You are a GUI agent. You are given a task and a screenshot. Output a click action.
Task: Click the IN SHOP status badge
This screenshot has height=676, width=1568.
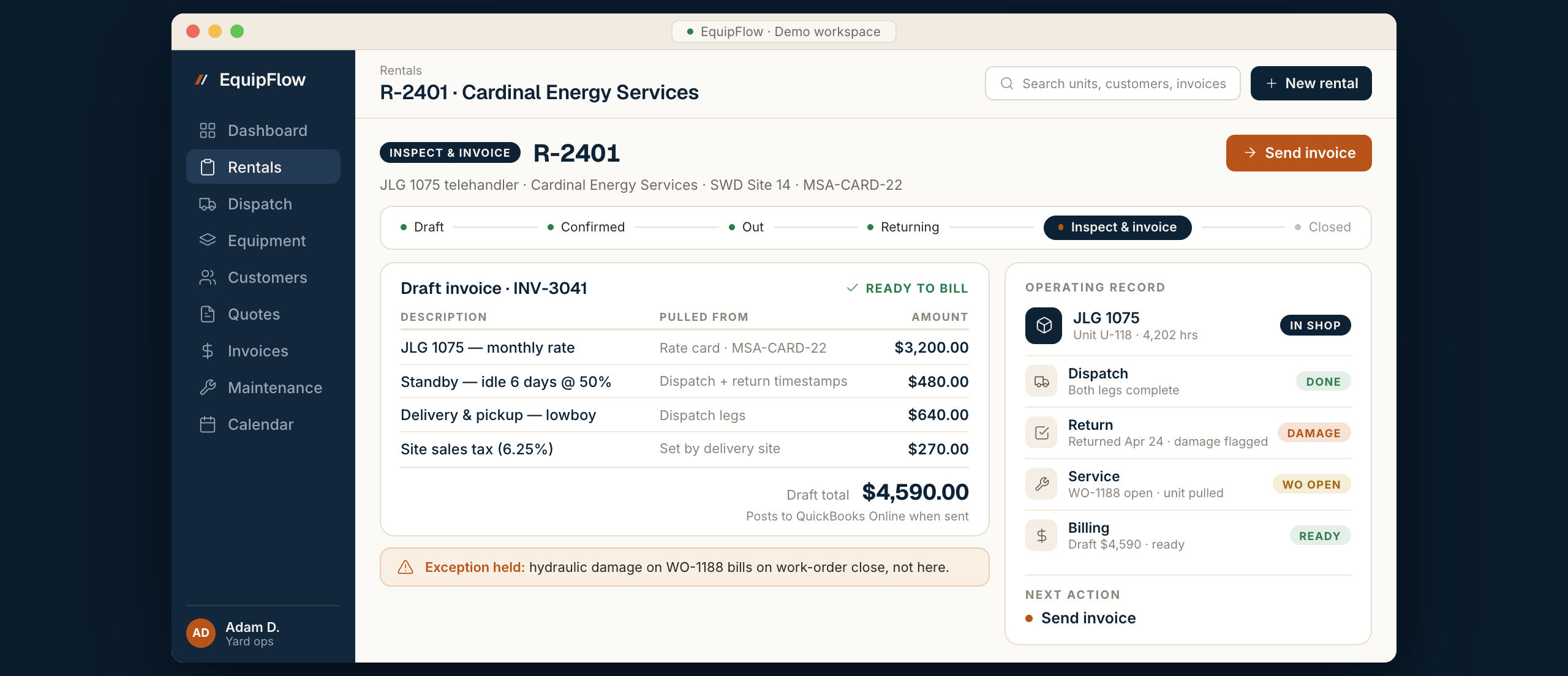tap(1315, 325)
